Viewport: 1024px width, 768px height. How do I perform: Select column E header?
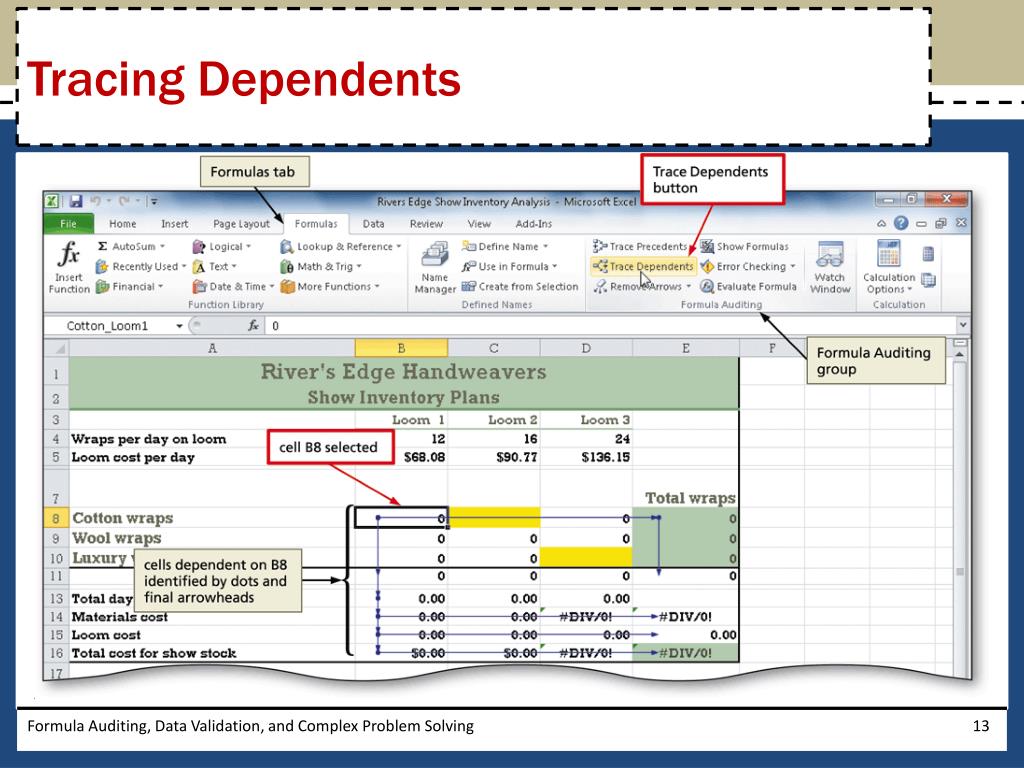coord(686,348)
